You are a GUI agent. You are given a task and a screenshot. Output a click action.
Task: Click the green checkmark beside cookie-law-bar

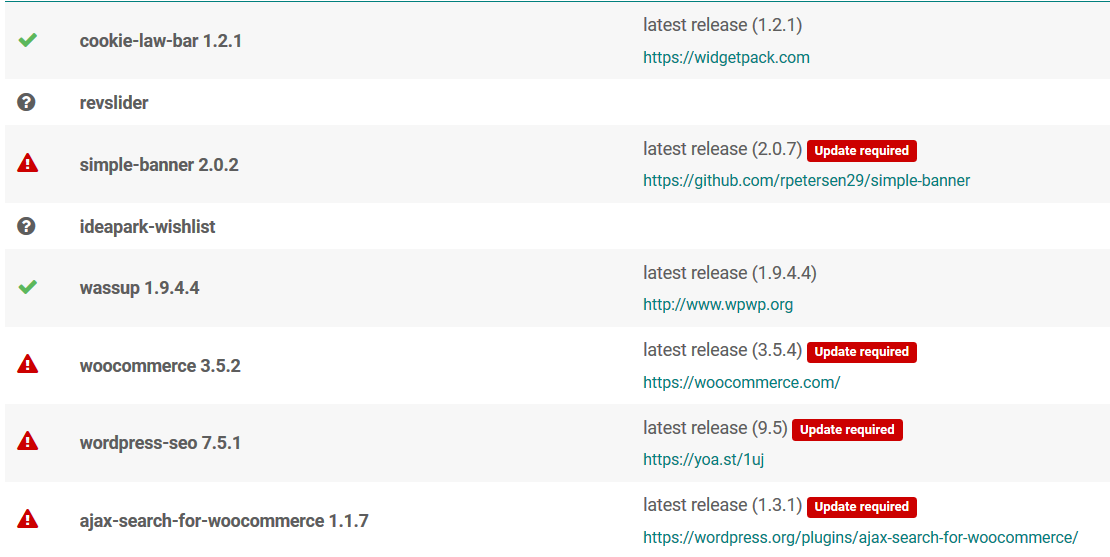[28, 40]
